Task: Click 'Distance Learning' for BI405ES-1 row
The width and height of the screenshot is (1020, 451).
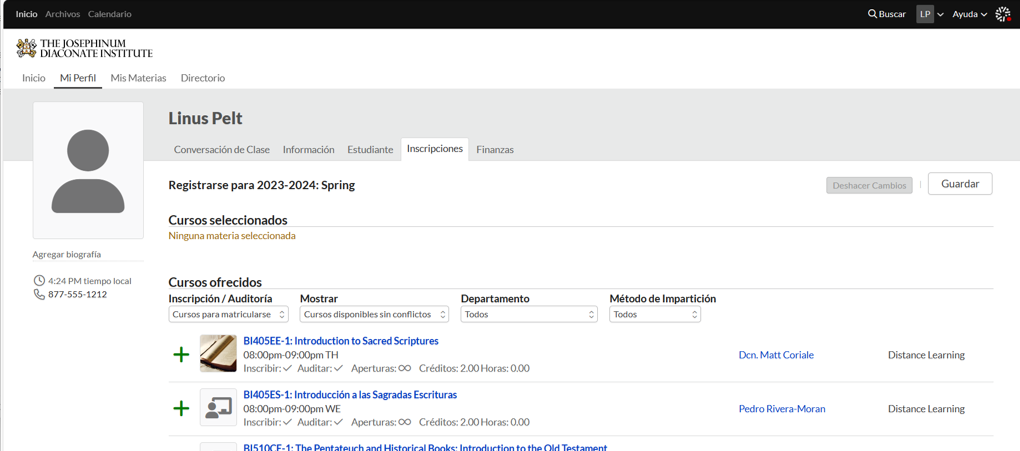Action: (926, 409)
